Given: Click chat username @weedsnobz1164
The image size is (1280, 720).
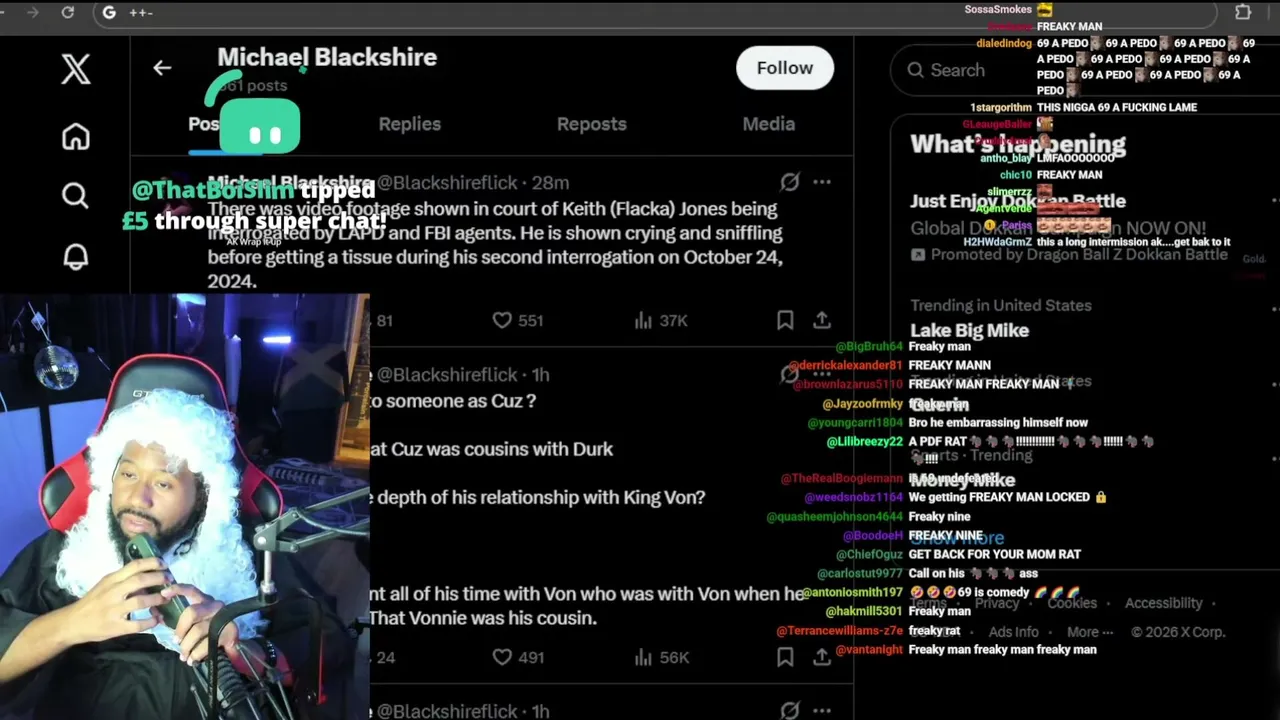Looking at the screenshot, I should click(853, 498).
